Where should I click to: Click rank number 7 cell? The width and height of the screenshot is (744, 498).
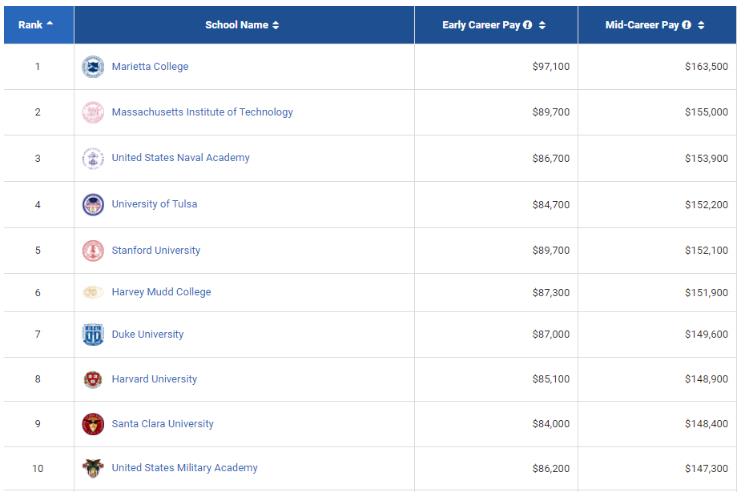coord(37,334)
